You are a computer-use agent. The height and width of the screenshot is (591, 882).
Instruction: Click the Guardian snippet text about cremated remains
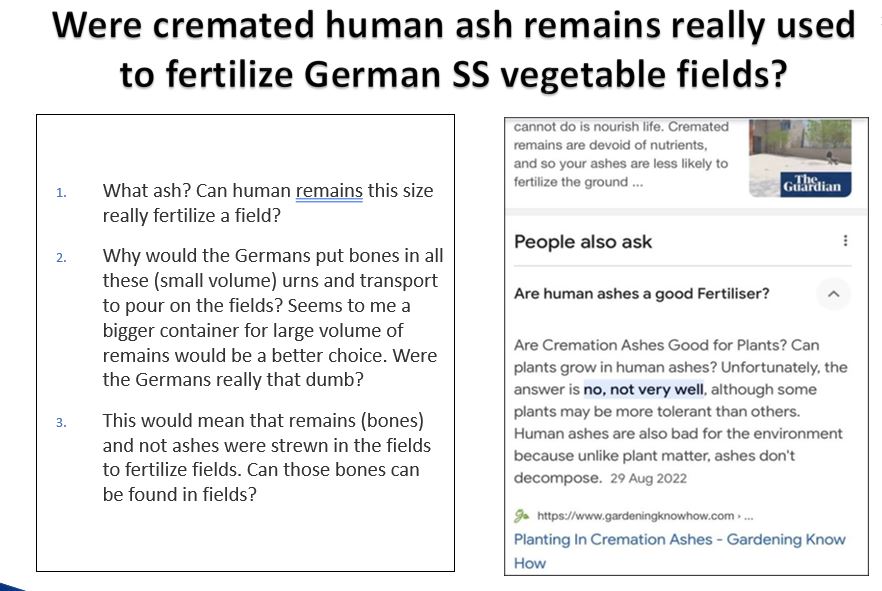621,154
